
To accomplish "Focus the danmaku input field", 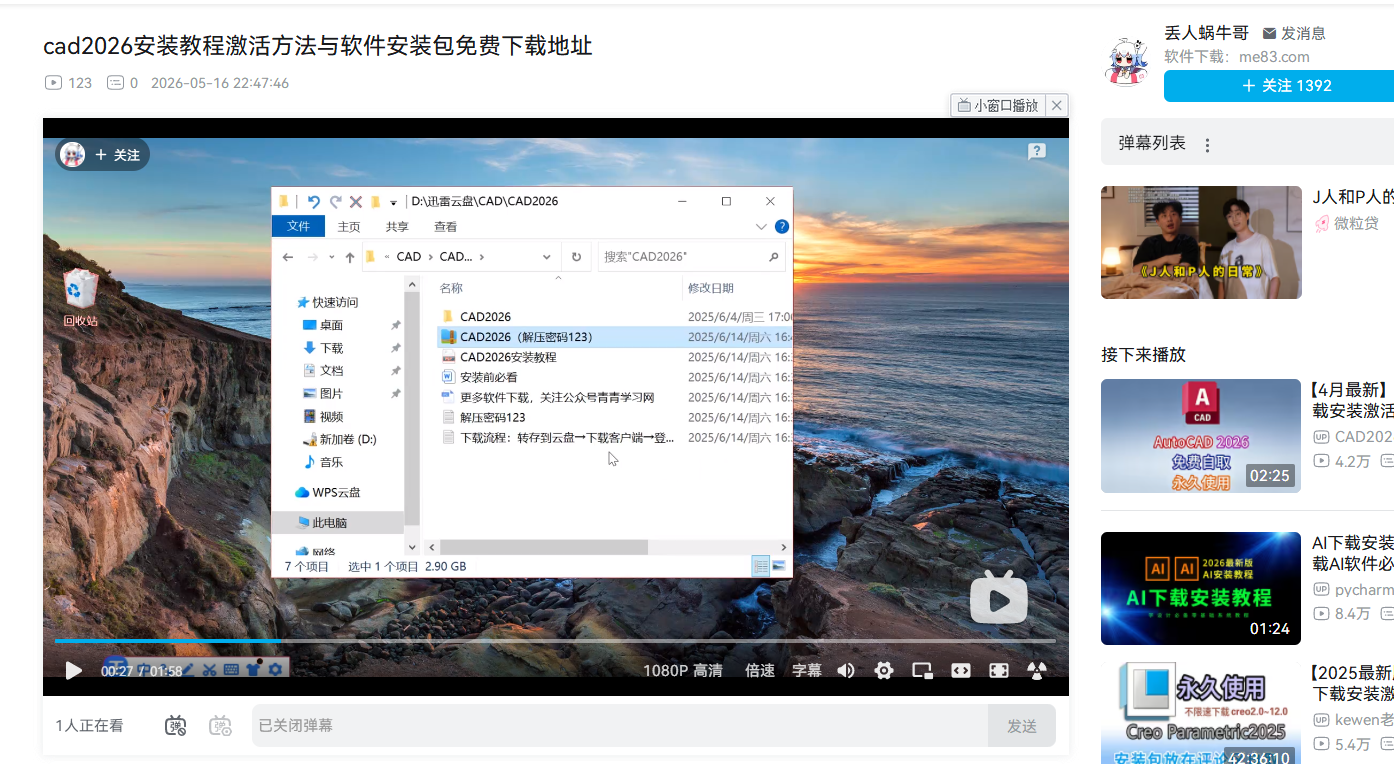I will click(x=620, y=725).
